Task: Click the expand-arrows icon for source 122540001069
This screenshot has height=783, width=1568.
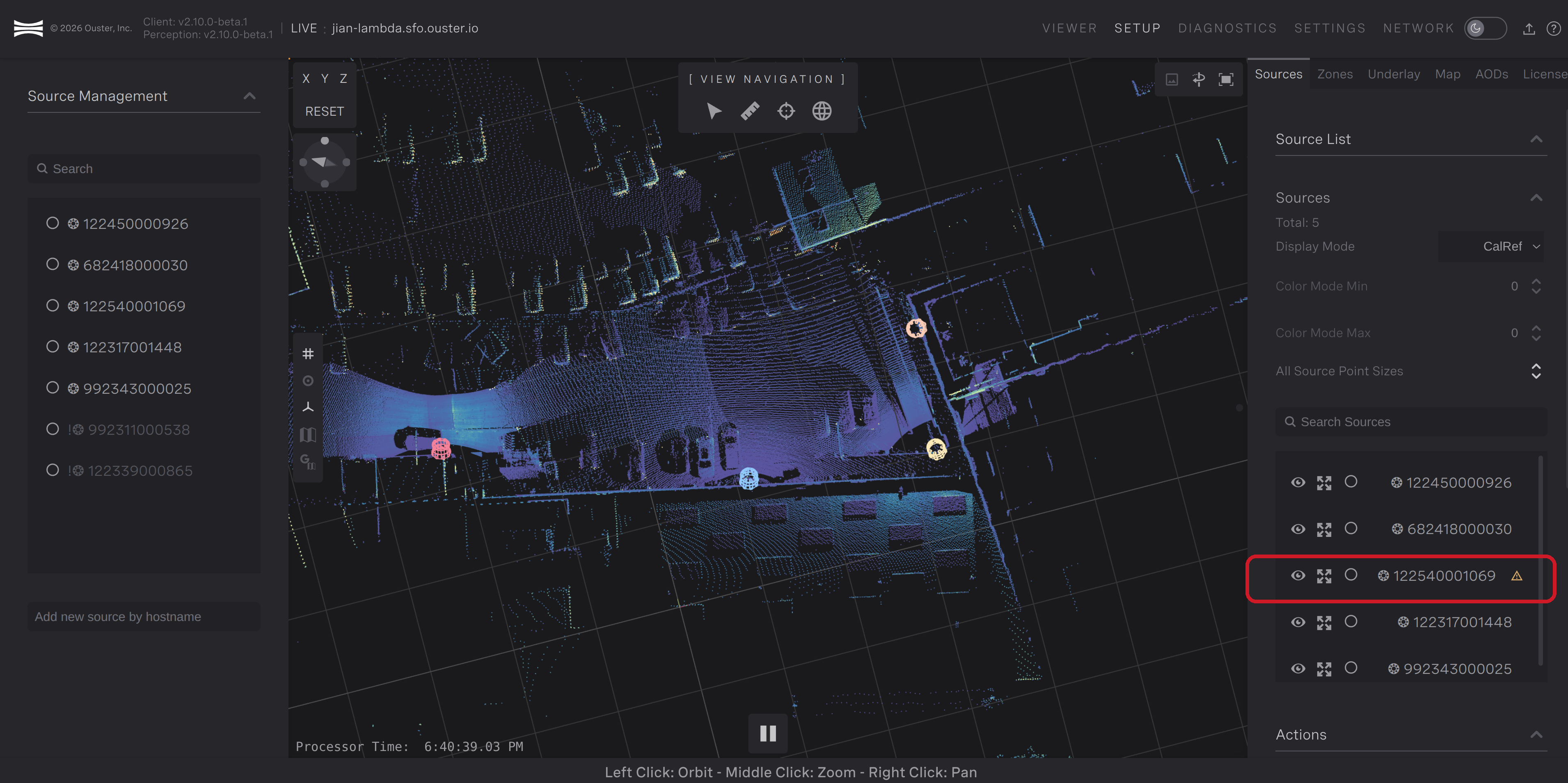Action: tap(1324, 575)
